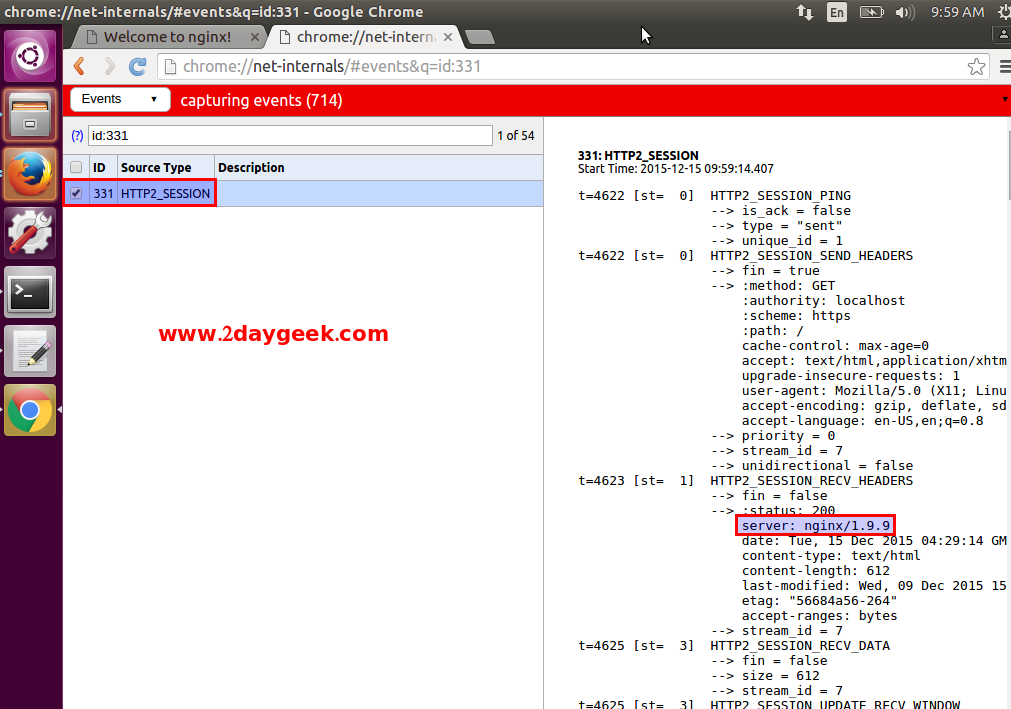
Task: Click the '331: HTTP2_SESSION' heading
Action: (638, 155)
